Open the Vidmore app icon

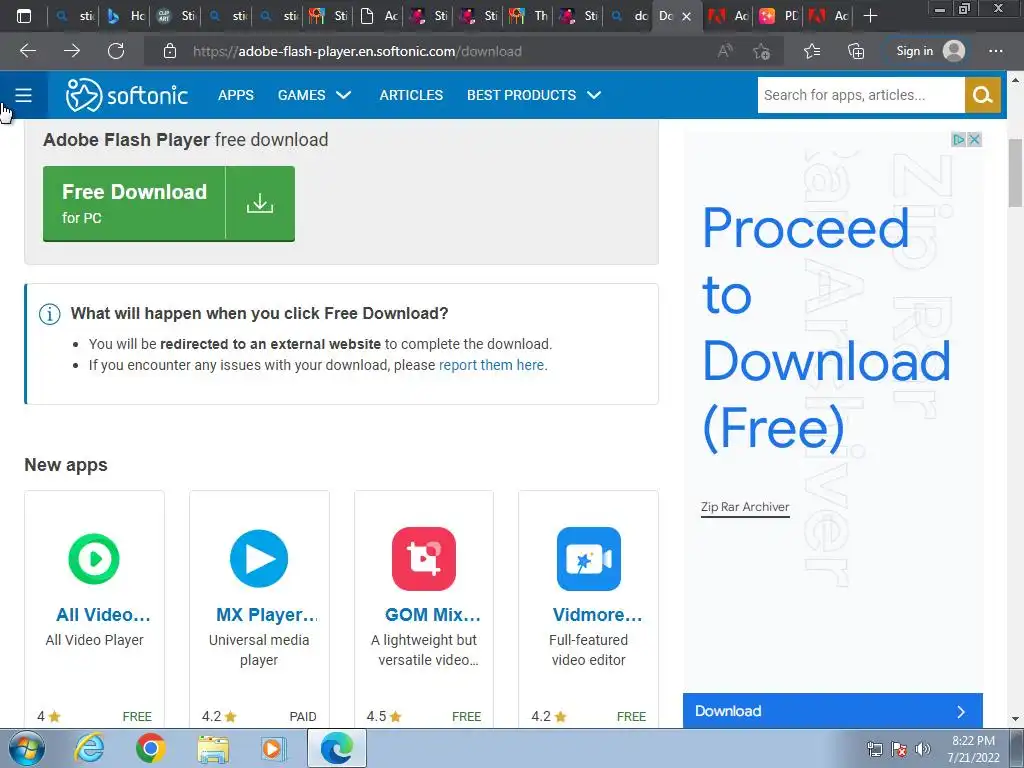click(x=588, y=559)
